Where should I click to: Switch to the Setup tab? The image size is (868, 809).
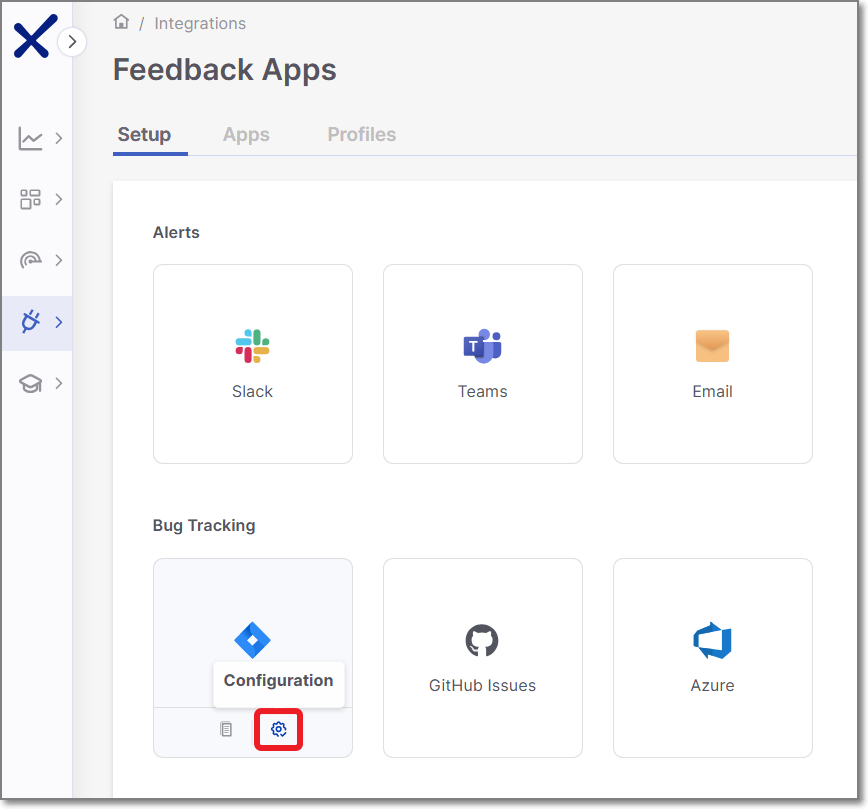tap(144, 135)
